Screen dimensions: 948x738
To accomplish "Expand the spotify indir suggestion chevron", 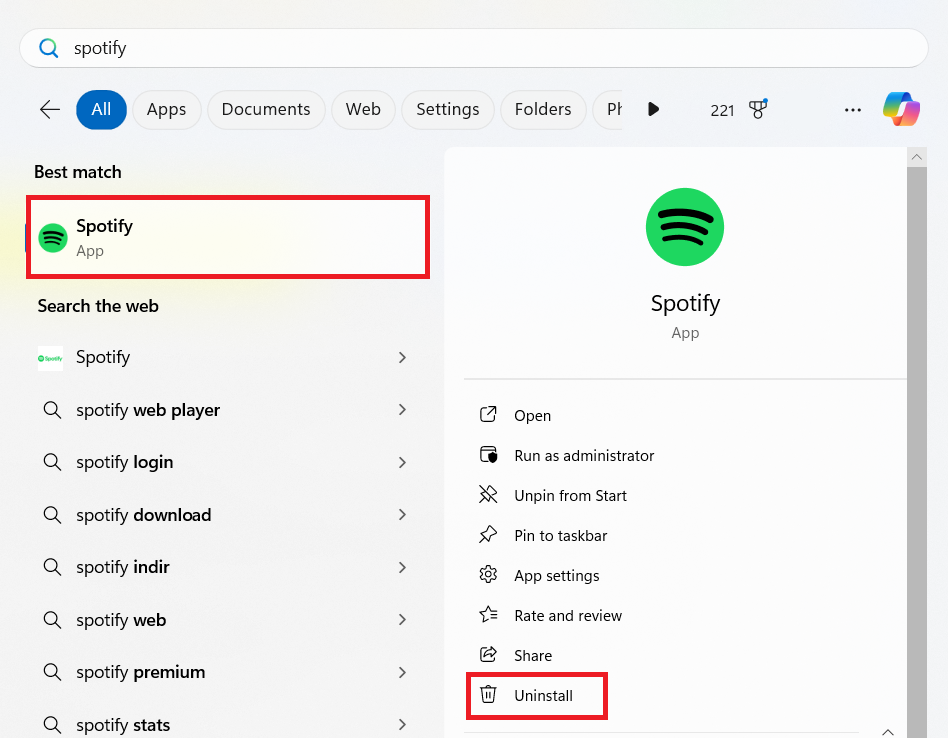I will pos(402,567).
